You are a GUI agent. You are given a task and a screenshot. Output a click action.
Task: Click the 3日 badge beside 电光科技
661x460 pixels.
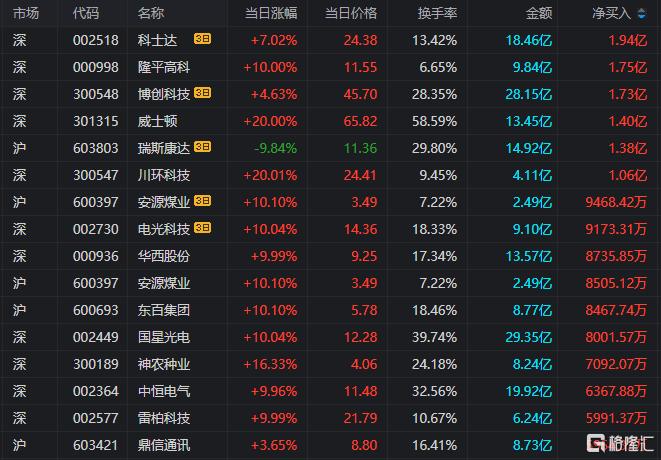[x=202, y=228]
